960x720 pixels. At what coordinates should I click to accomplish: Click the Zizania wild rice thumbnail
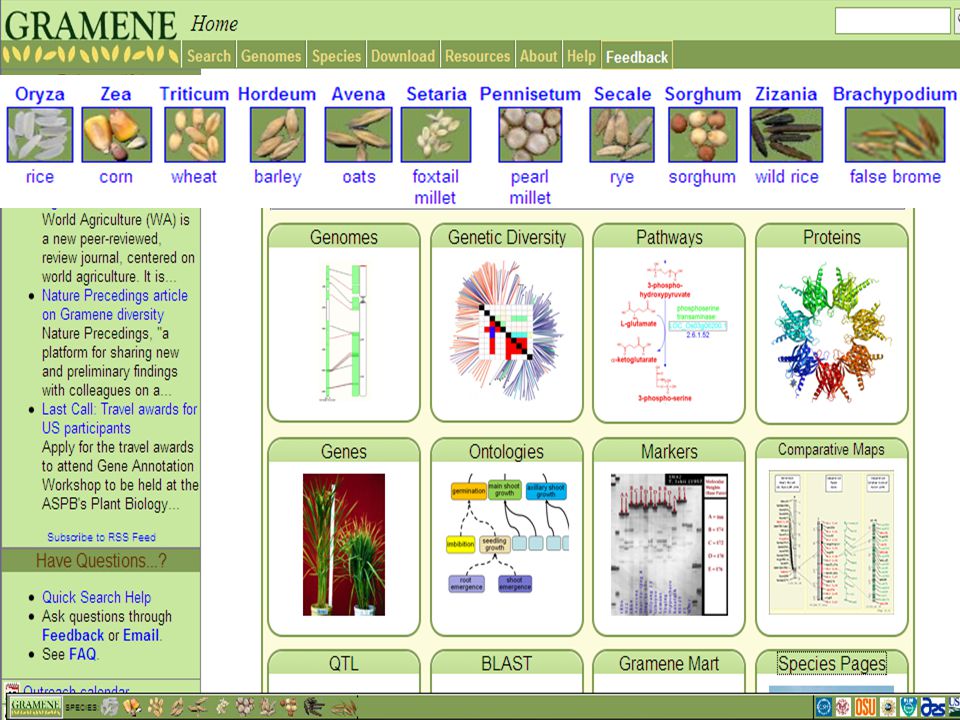pyautogui.click(x=786, y=135)
